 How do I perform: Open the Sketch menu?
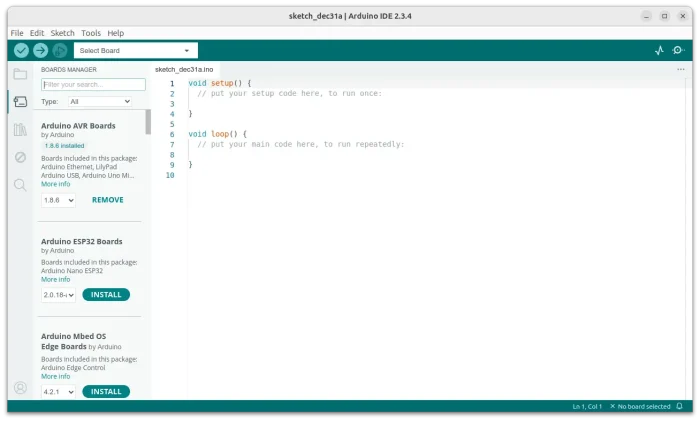pyautogui.click(x=62, y=33)
